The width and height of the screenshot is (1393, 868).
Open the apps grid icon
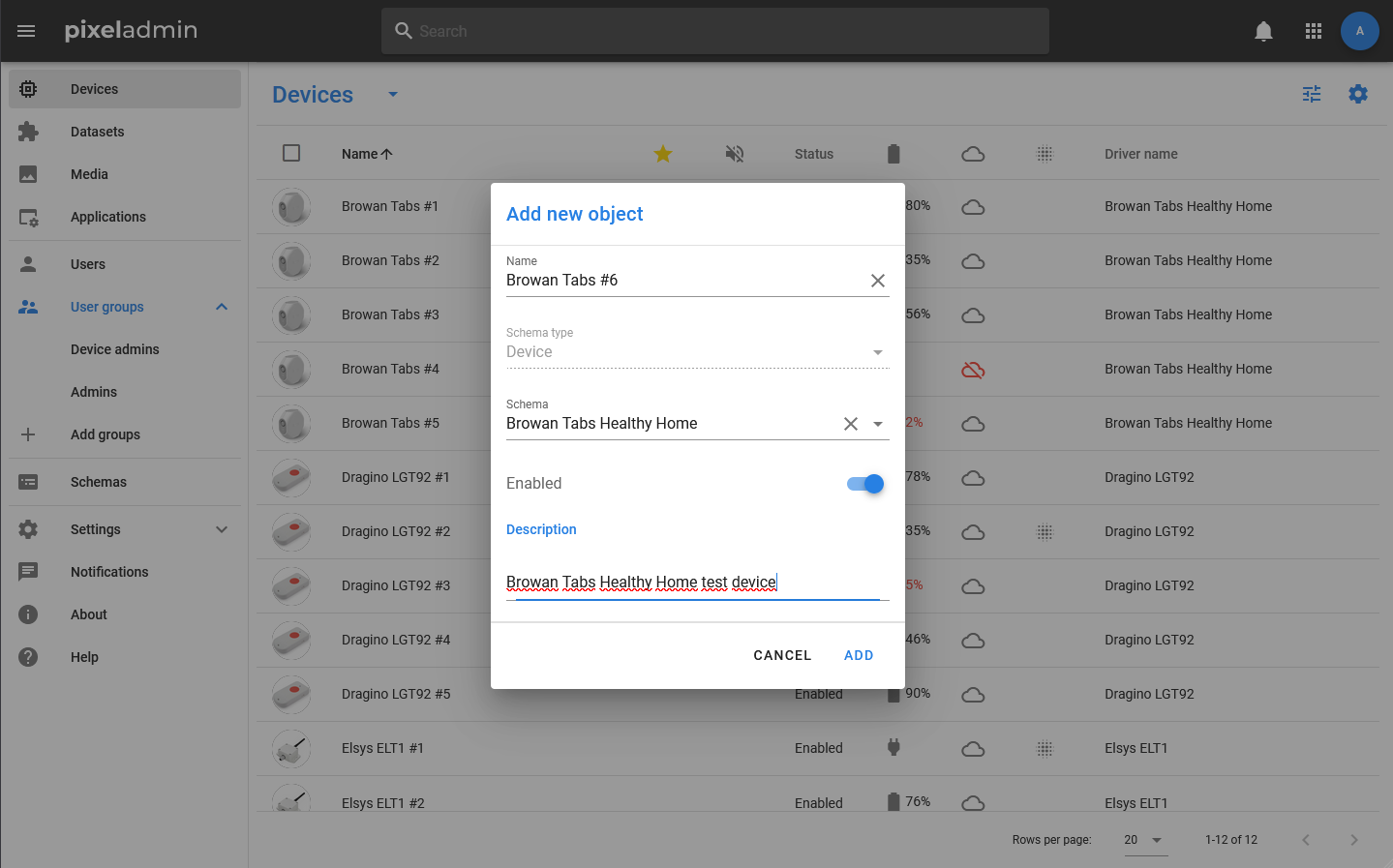[x=1314, y=31]
